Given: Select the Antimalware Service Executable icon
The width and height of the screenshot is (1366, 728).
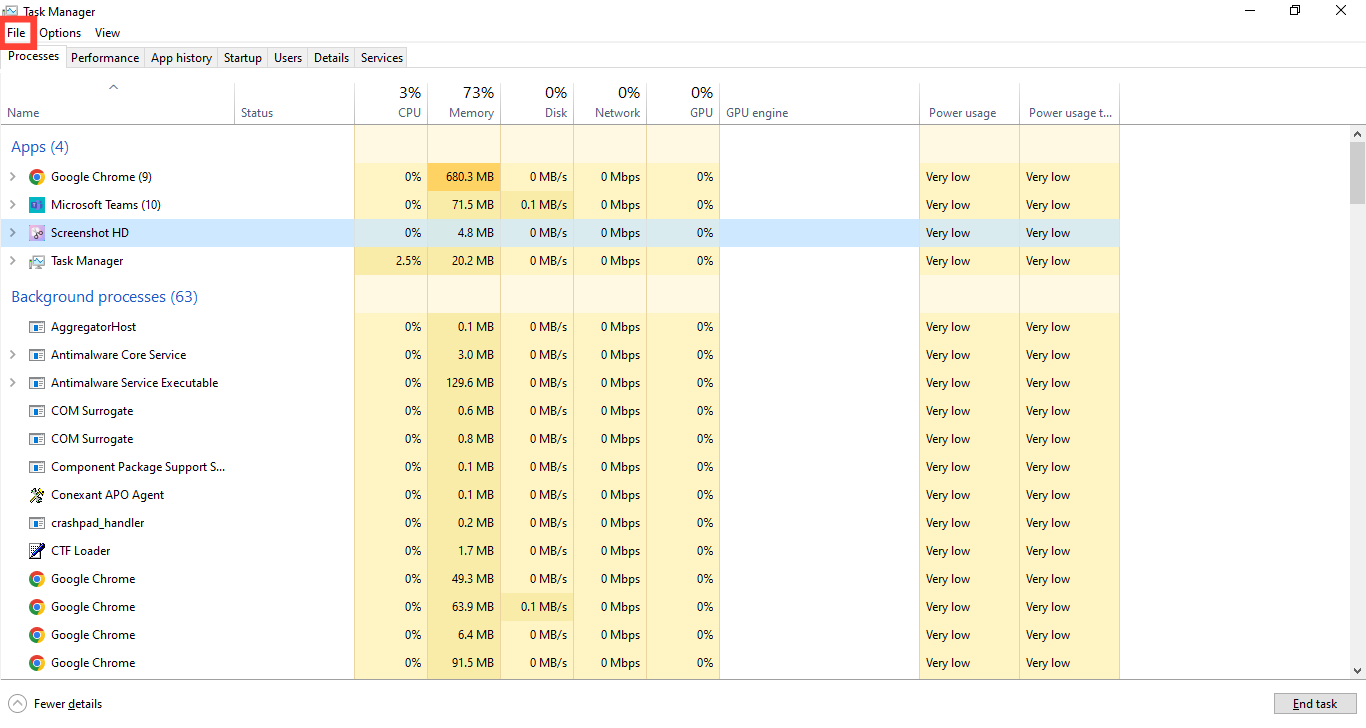Looking at the screenshot, I should (37, 383).
